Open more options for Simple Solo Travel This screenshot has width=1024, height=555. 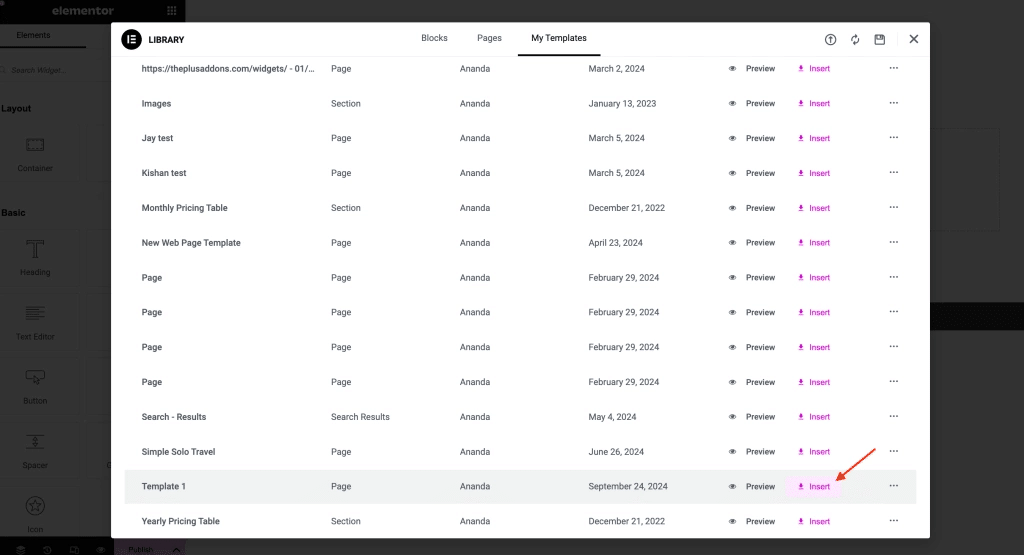coord(893,451)
